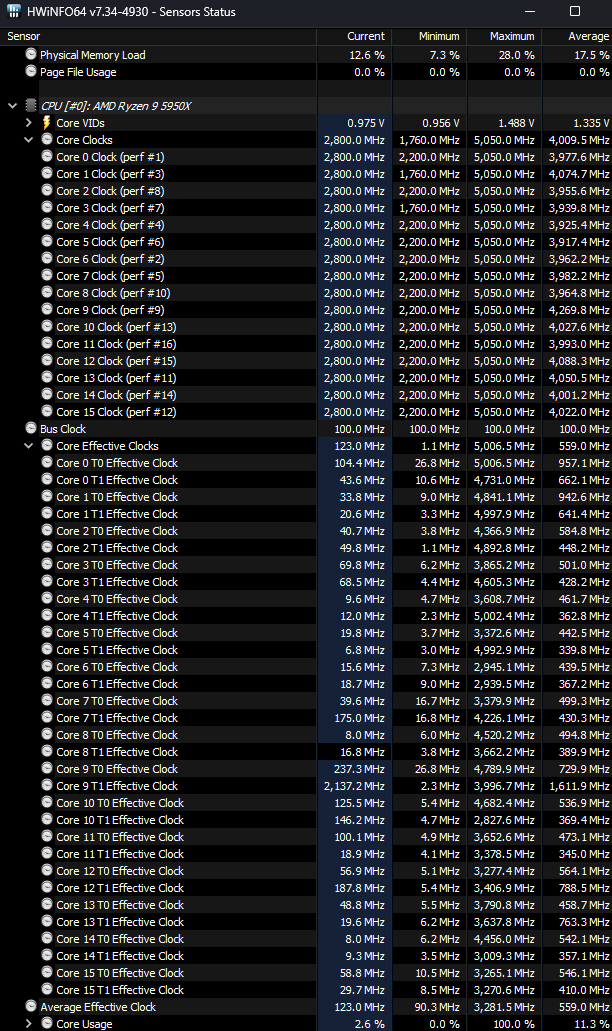Click the HWiNFO64 app icon in title bar
This screenshot has height=1031, width=612.
coord(13,11)
